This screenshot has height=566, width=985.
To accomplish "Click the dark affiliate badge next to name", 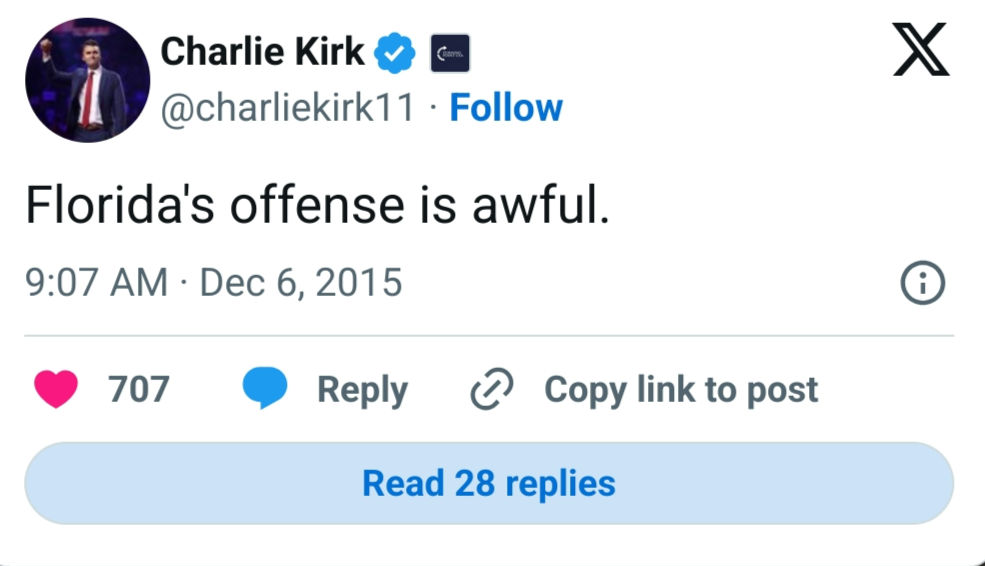I will [450, 53].
